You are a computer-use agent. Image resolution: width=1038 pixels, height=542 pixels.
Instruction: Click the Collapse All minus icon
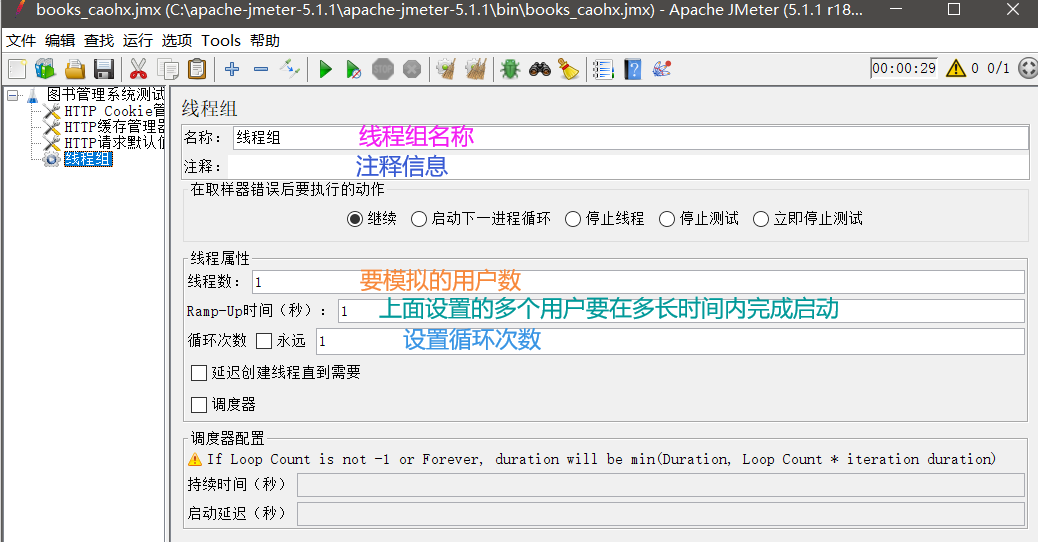point(261,69)
